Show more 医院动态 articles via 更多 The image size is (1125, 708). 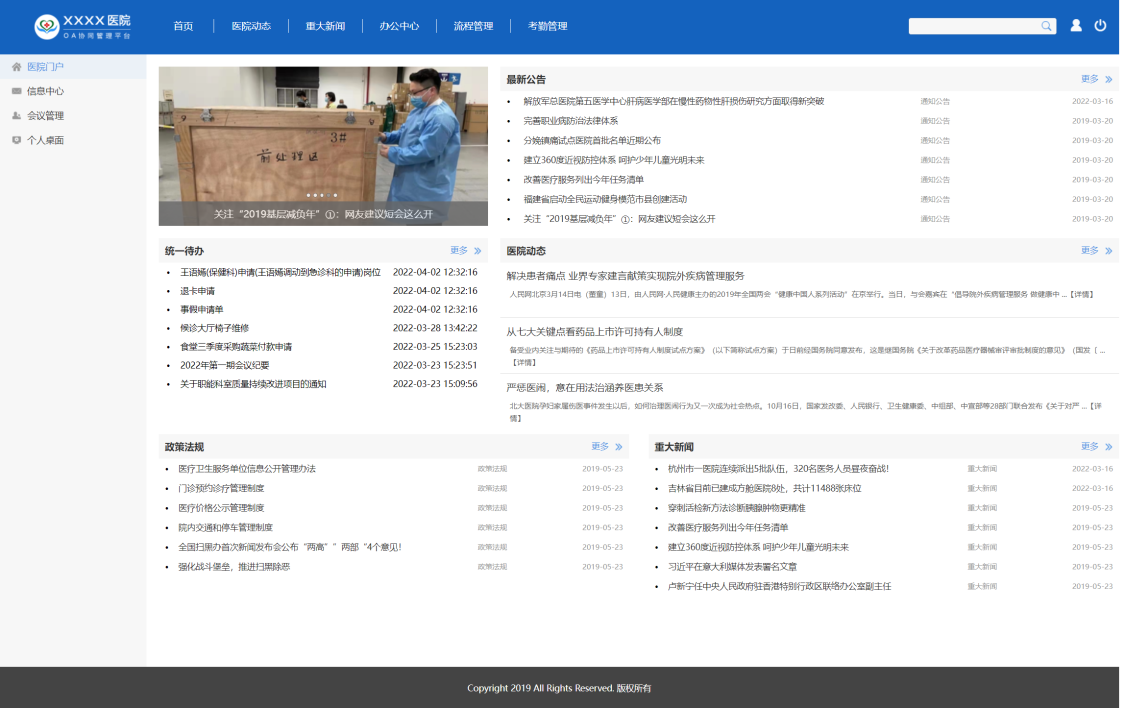click(x=1095, y=251)
